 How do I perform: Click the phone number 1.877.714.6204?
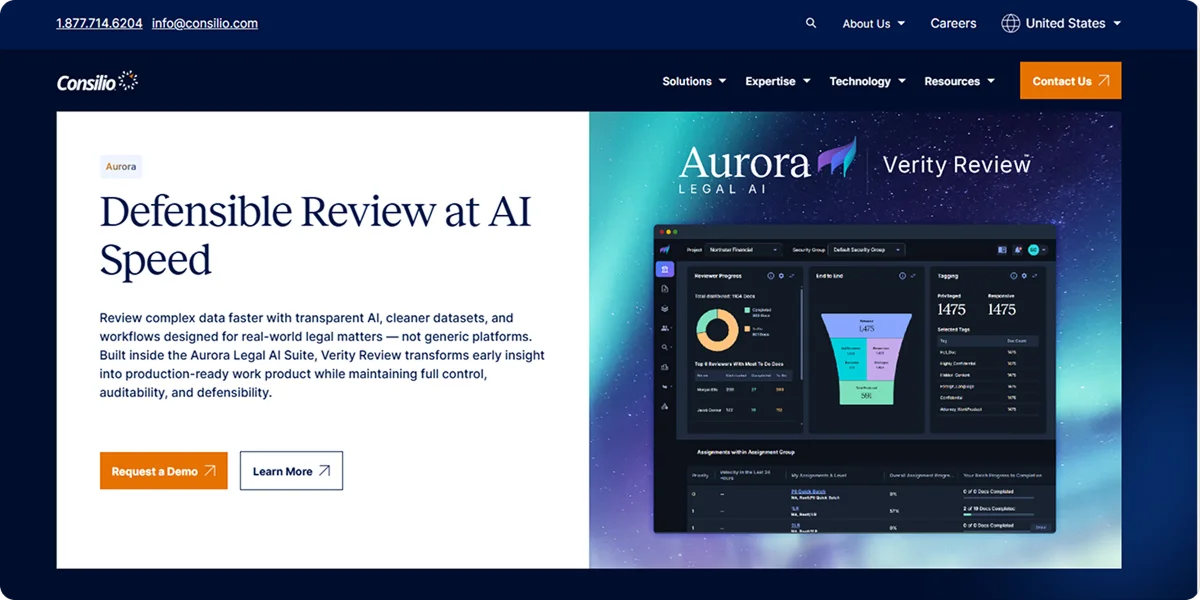99,23
